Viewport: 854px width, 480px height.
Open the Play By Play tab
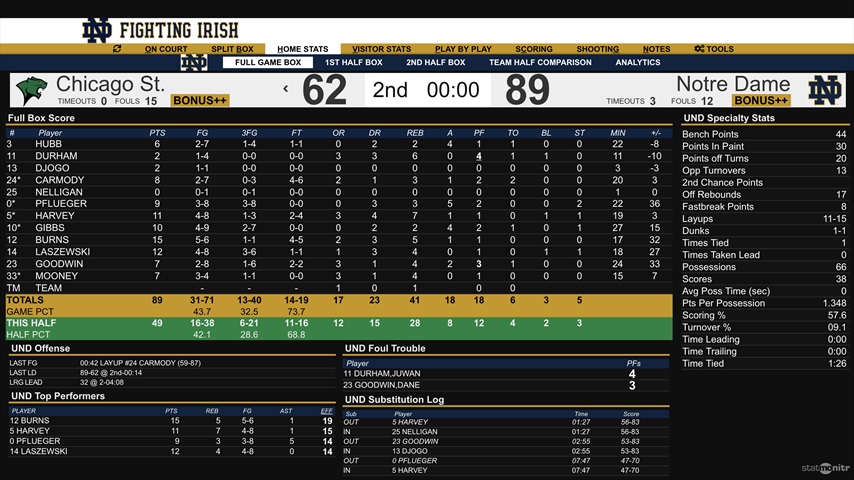[463, 49]
